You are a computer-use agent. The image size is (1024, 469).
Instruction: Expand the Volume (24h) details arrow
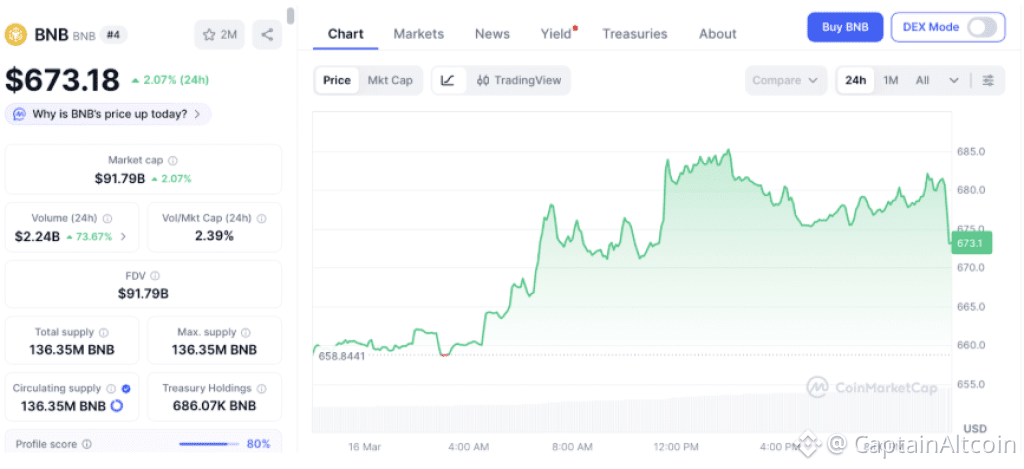(x=123, y=237)
